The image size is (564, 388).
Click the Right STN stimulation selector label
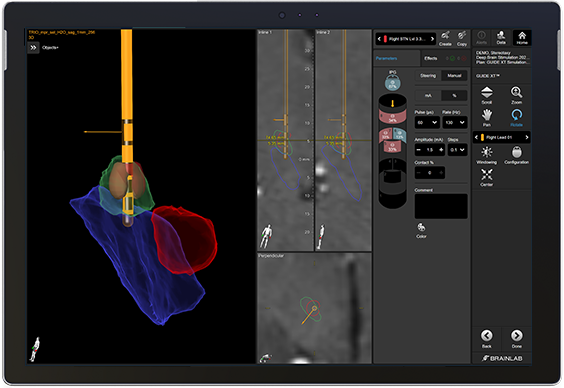point(407,39)
